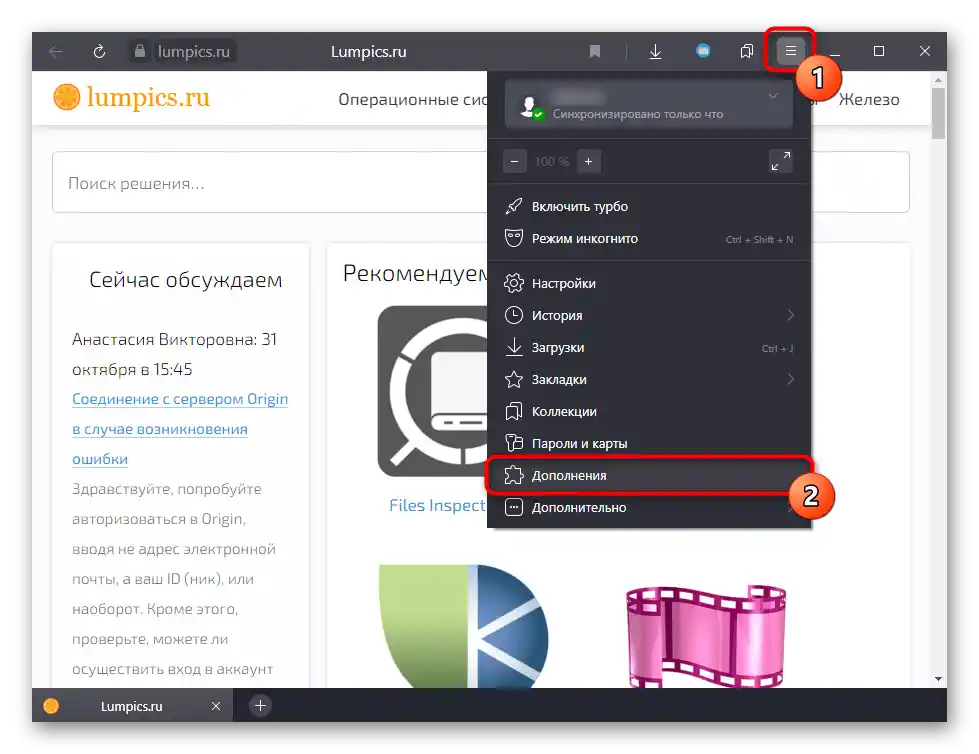The image size is (979, 754).
Task: Open Коллекции menu entry
Action: click(x=649, y=411)
